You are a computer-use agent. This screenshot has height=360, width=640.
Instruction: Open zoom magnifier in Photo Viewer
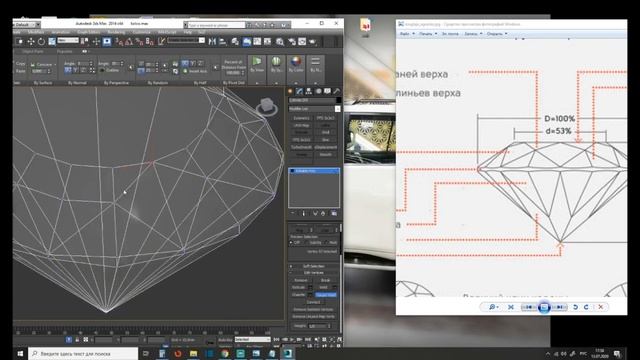click(x=493, y=307)
